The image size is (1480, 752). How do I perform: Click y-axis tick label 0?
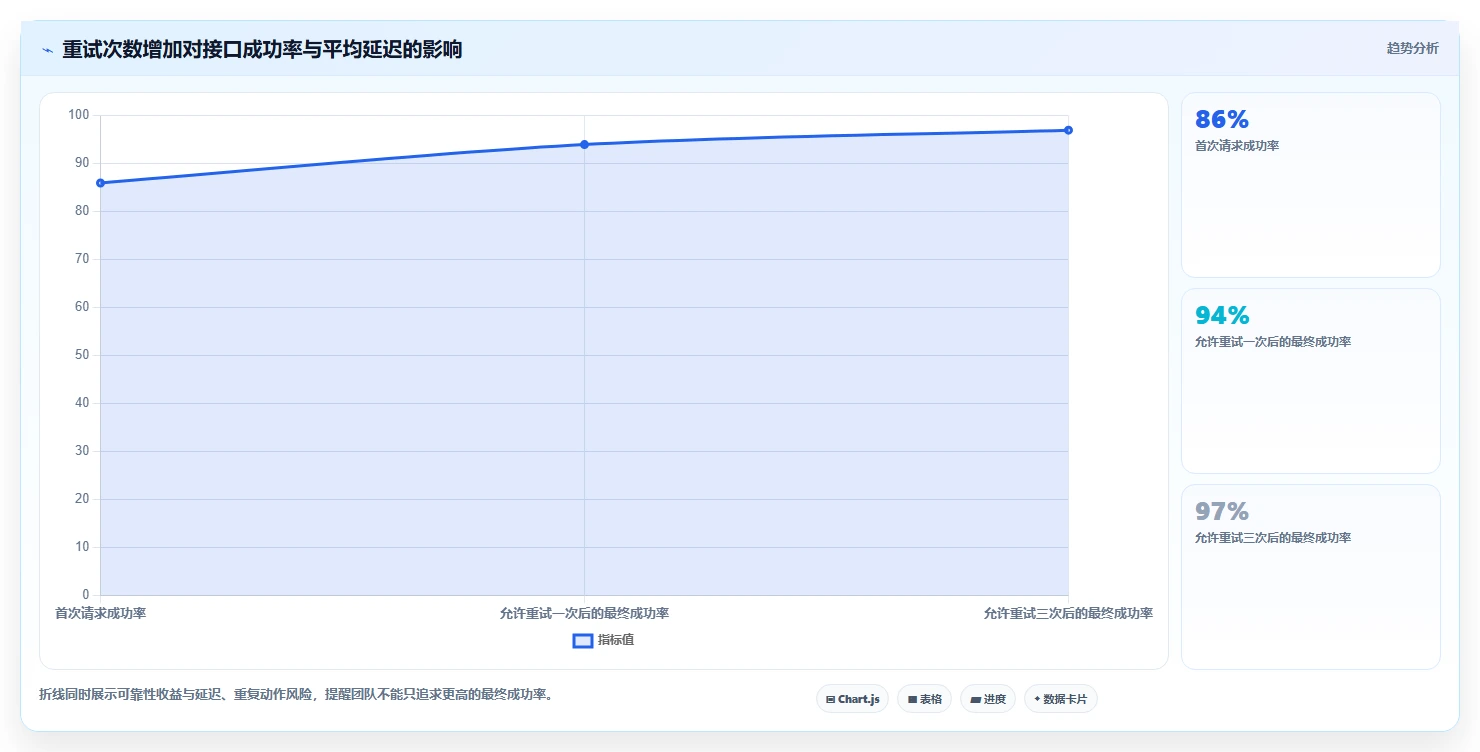point(86,595)
